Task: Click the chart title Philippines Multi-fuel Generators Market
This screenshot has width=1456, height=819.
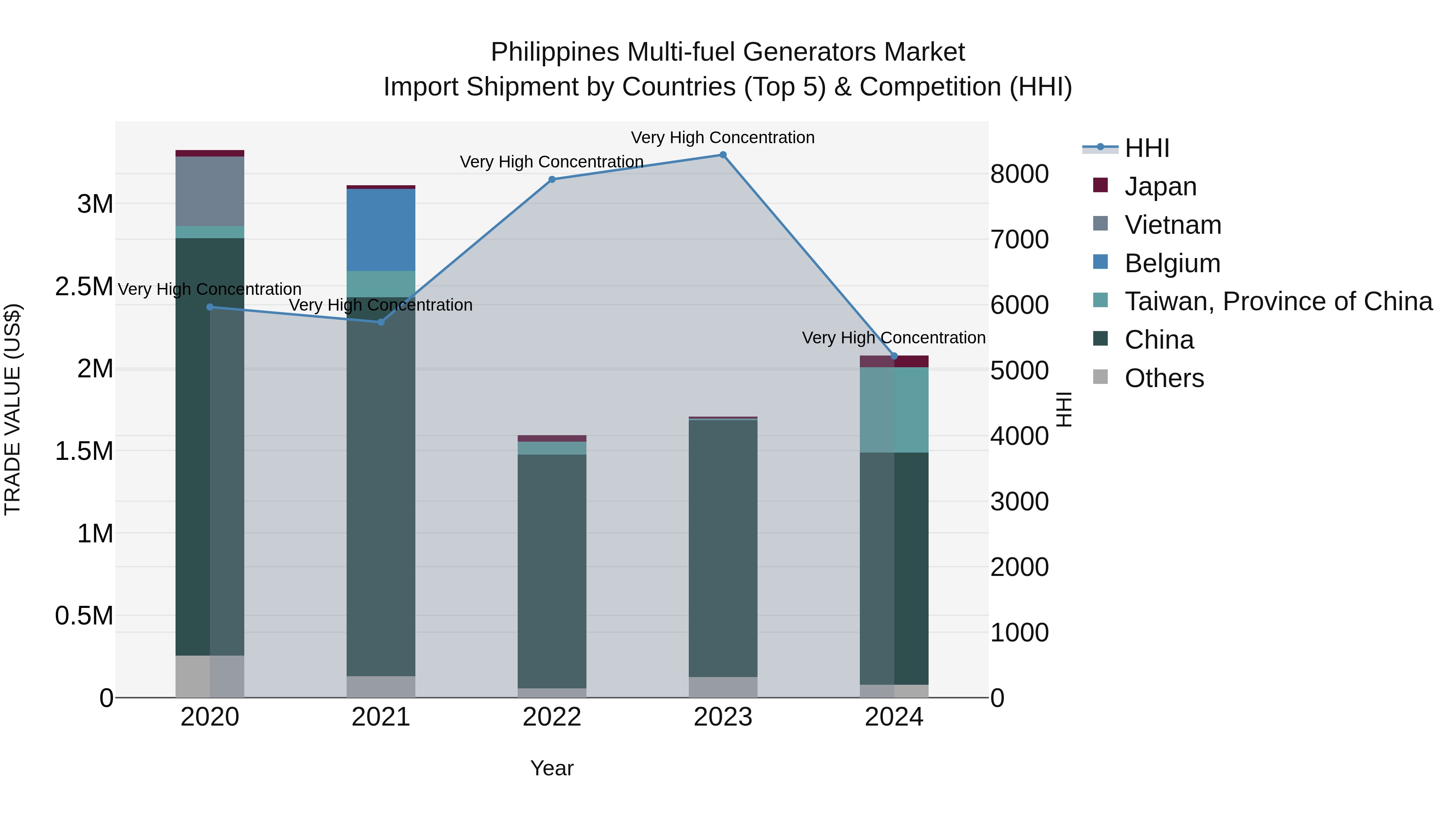Action: (728, 52)
